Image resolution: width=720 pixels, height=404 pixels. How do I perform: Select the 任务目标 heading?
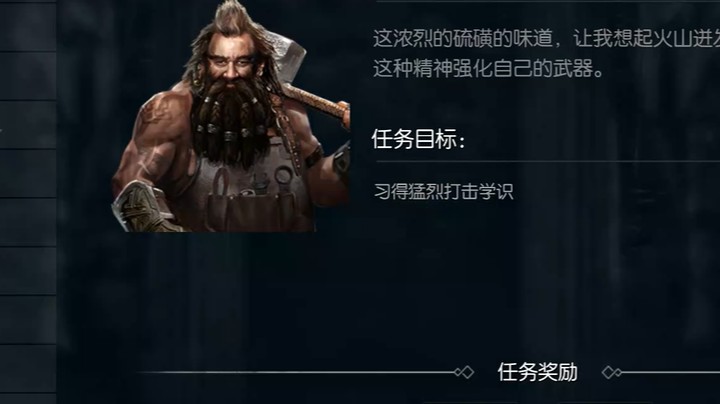[x=418, y=139]
